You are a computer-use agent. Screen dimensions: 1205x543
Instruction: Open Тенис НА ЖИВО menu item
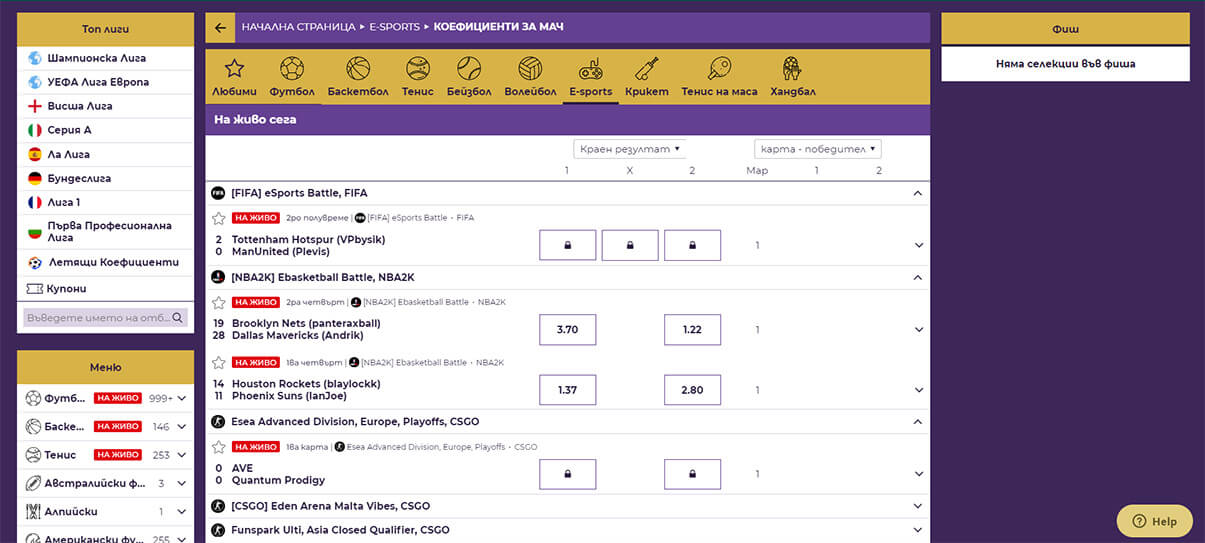[x=105, y=455]
